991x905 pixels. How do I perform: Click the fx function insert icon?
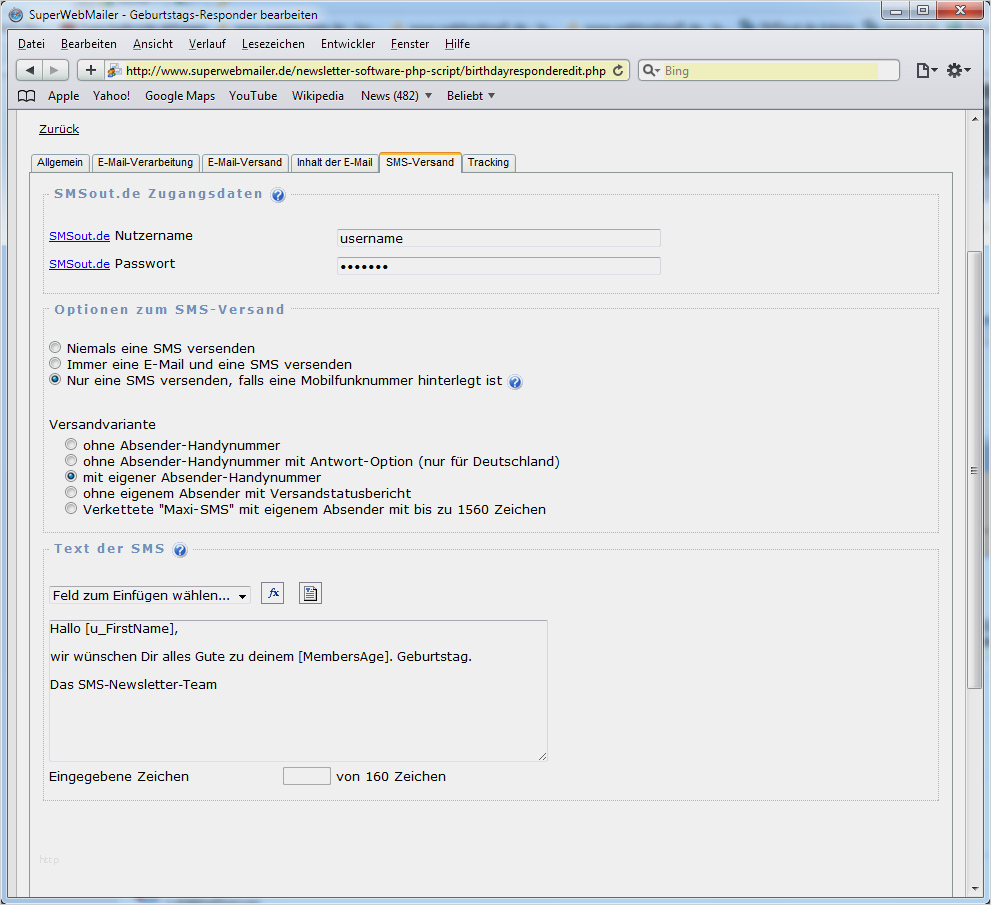click(272, 593)
